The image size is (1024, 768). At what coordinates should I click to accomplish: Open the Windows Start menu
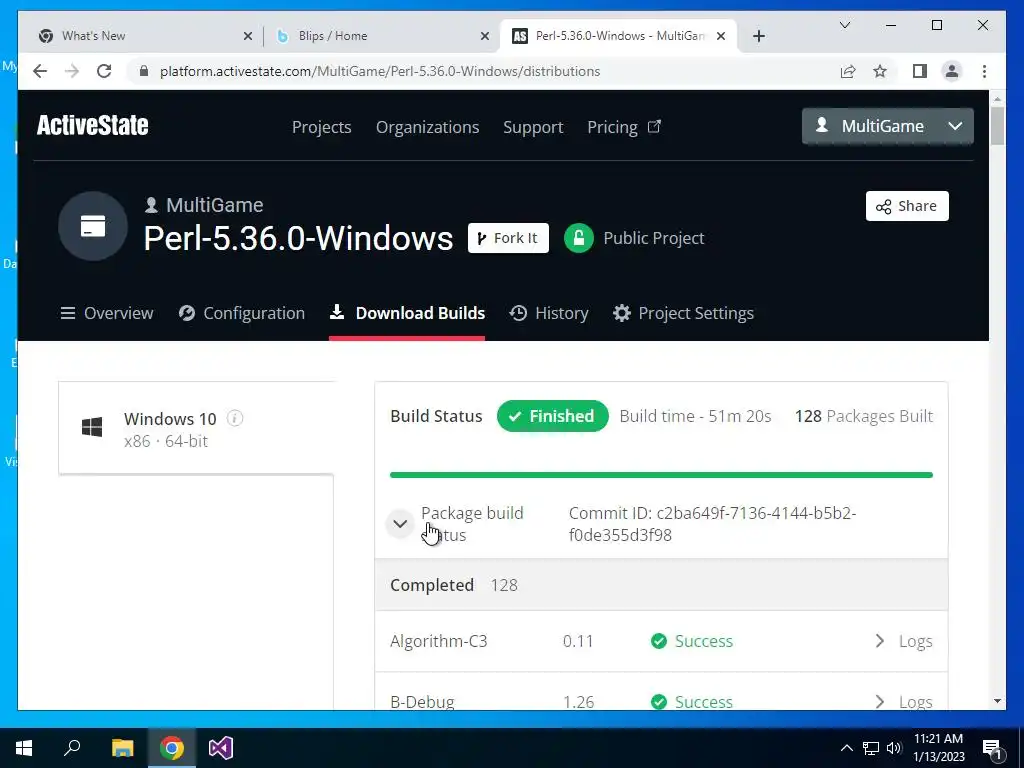[x=24, y=748]
